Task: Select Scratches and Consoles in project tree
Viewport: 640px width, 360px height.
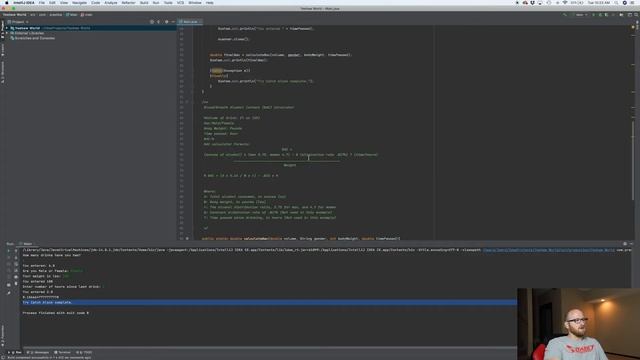Action: coord(34,38)
